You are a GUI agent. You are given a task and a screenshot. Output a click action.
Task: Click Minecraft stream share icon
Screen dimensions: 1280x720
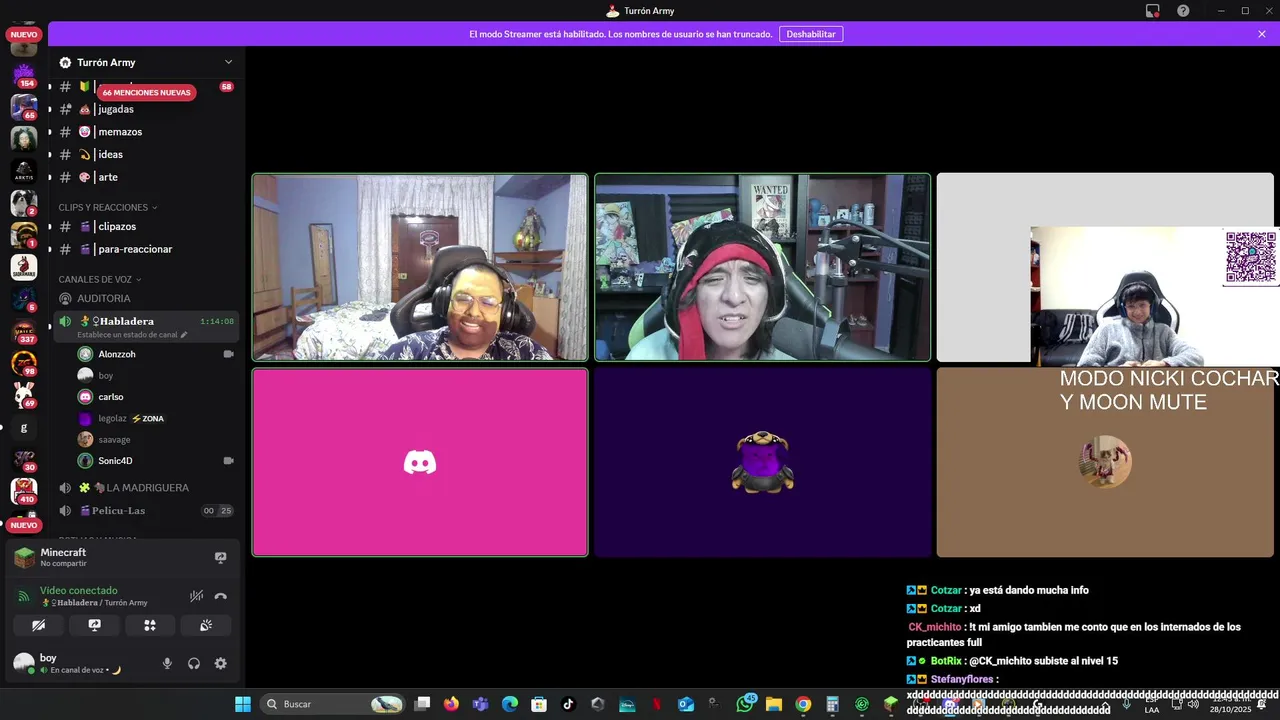pos(221,557)
